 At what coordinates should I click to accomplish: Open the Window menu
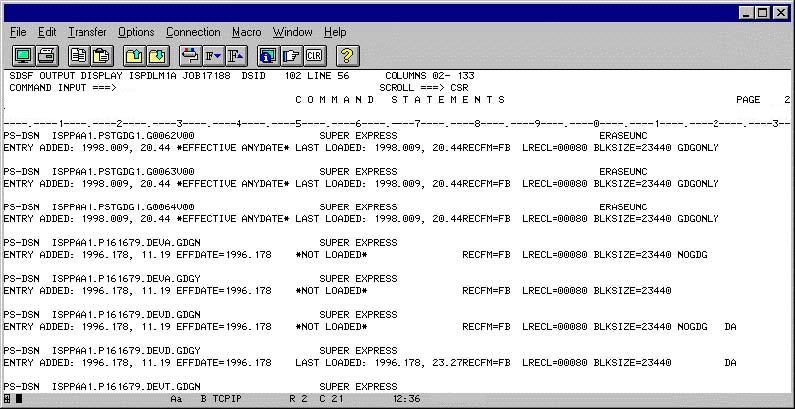(x=293, y=32)
